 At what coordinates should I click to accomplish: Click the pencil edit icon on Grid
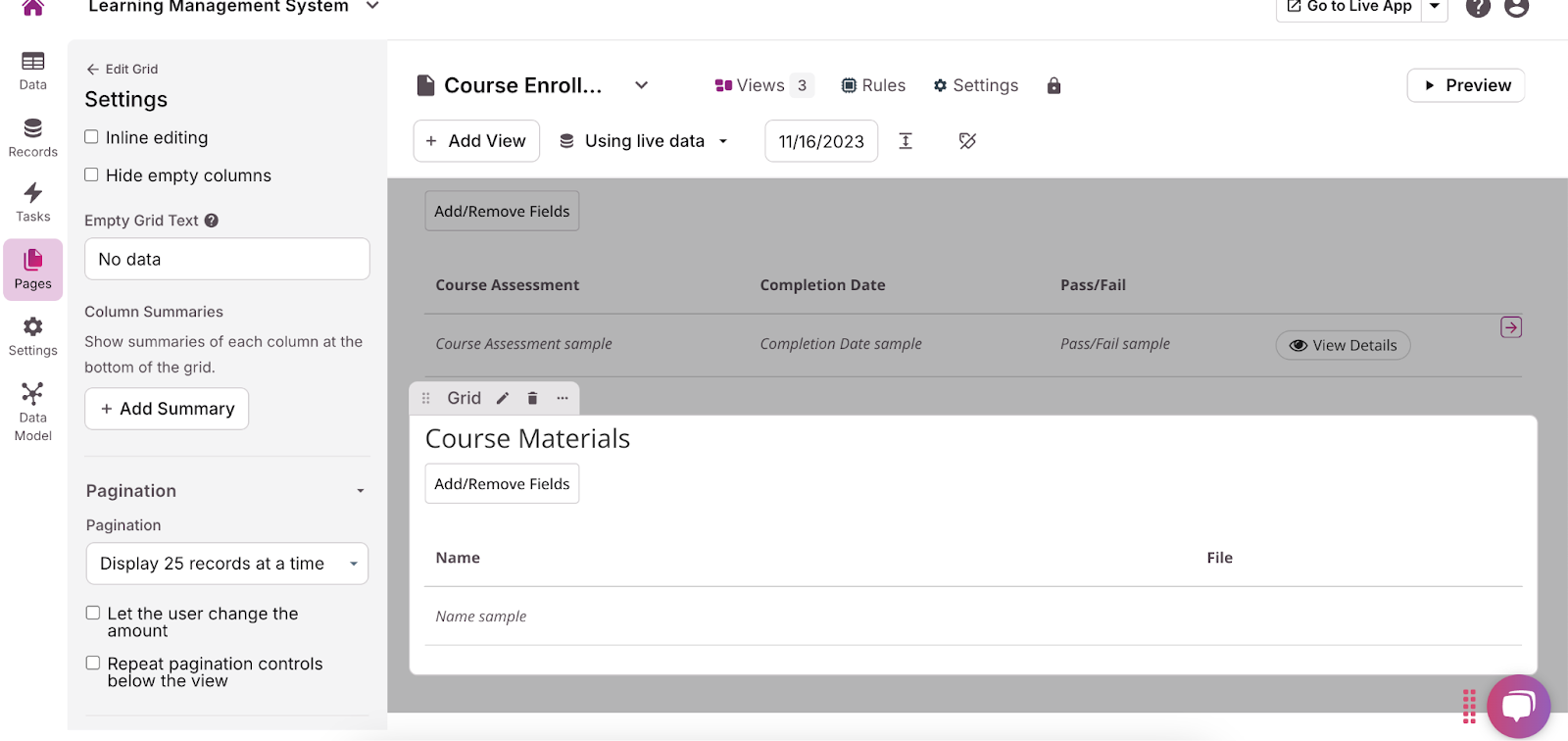[x=503, y=398]
